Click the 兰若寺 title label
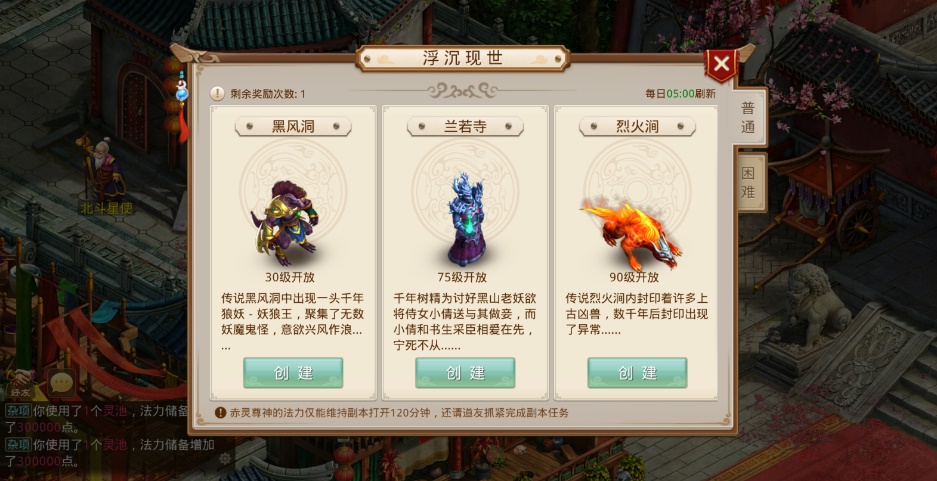Screen dimensions: 937x481 tap(465, 126)
